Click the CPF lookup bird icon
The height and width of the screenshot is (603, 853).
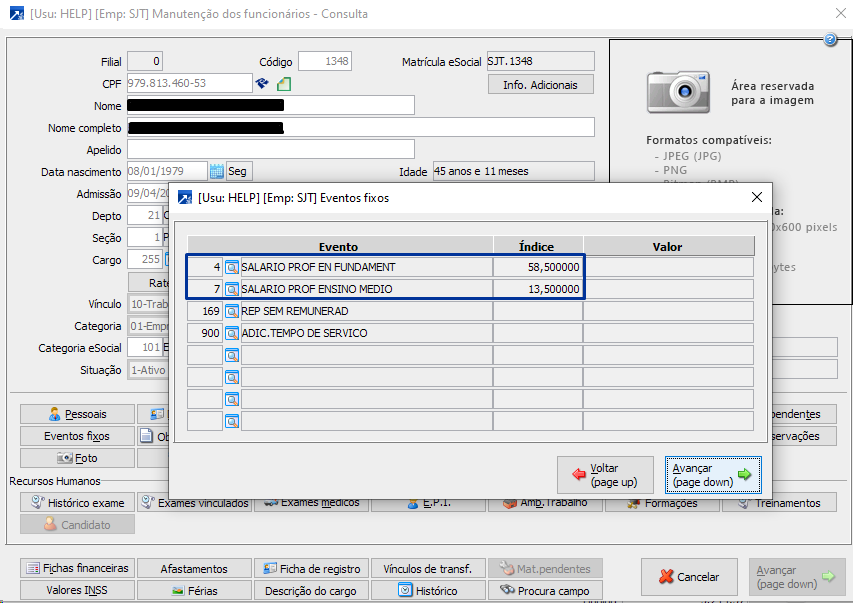(x=262, y=83)
